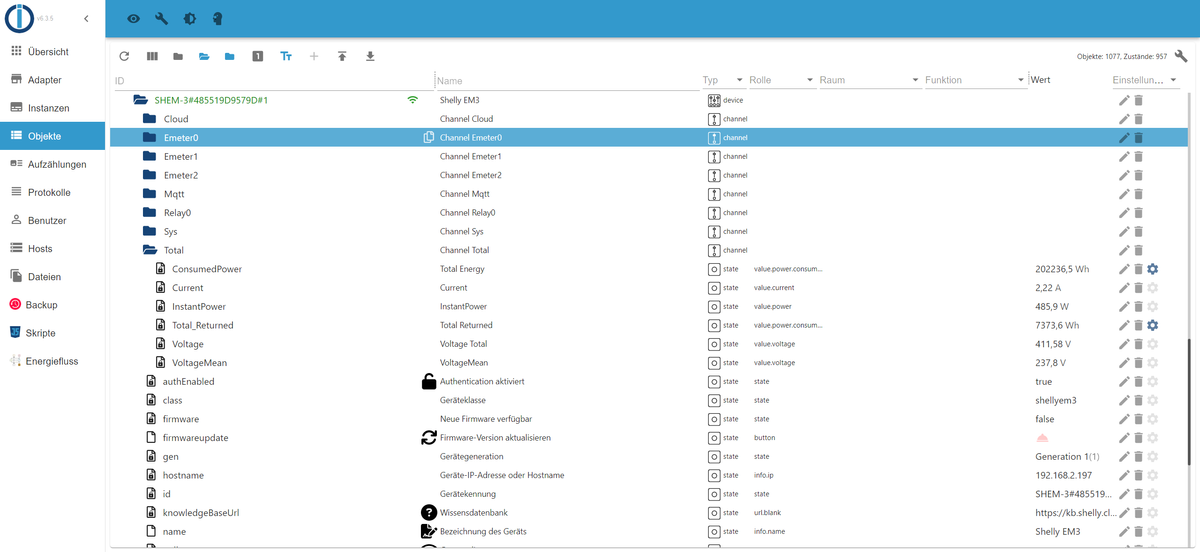This screenshot has height=552, width=1200.
Task: Open the Funktion filter dropdown
Action: tap(975, 80)
